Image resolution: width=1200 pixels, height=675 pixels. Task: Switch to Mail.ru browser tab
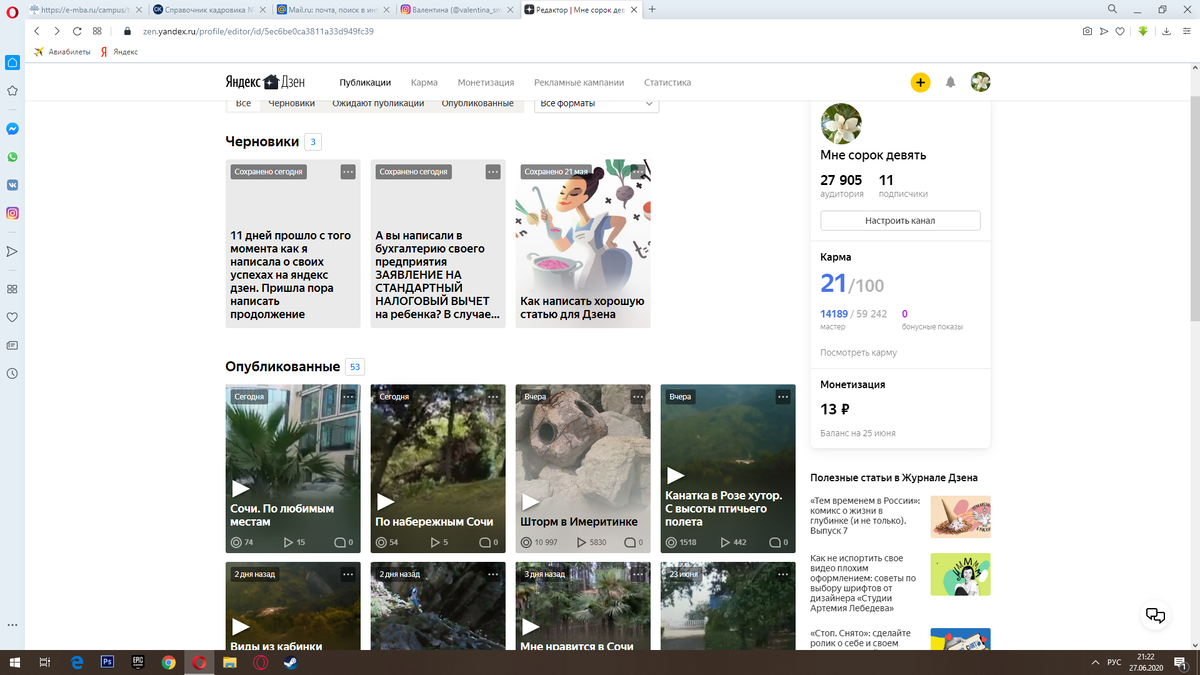point(332,9)
